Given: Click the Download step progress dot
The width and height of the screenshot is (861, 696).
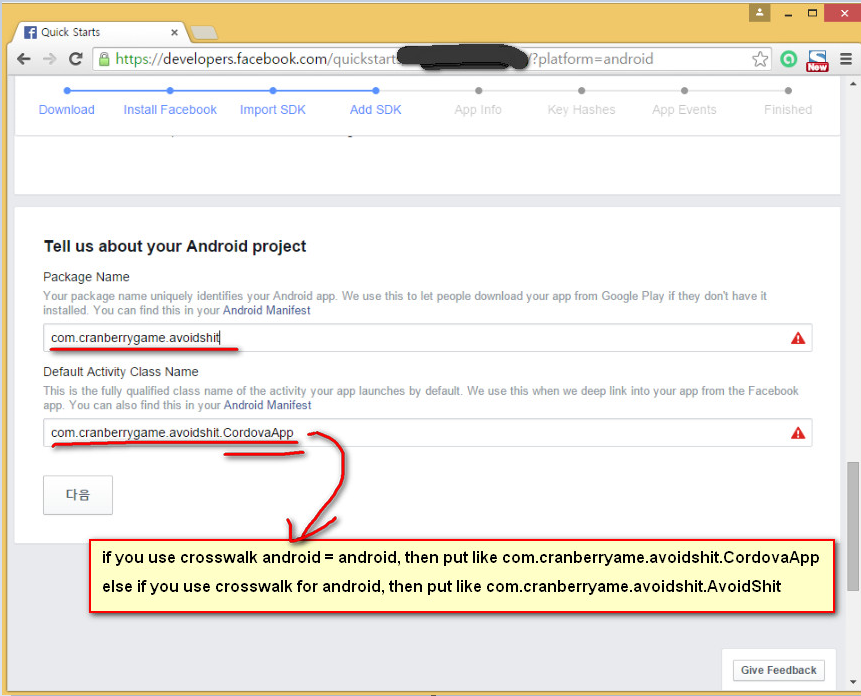Looking at the screenshot, I should pos(67,91).
